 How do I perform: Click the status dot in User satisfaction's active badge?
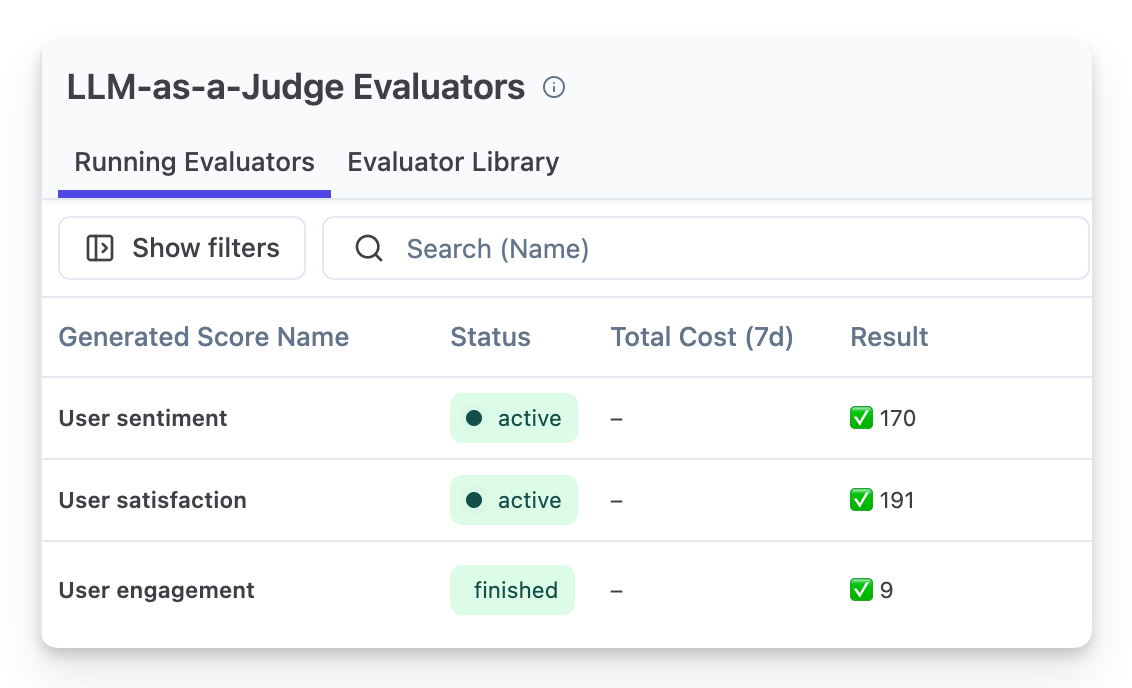coord(477,500)
